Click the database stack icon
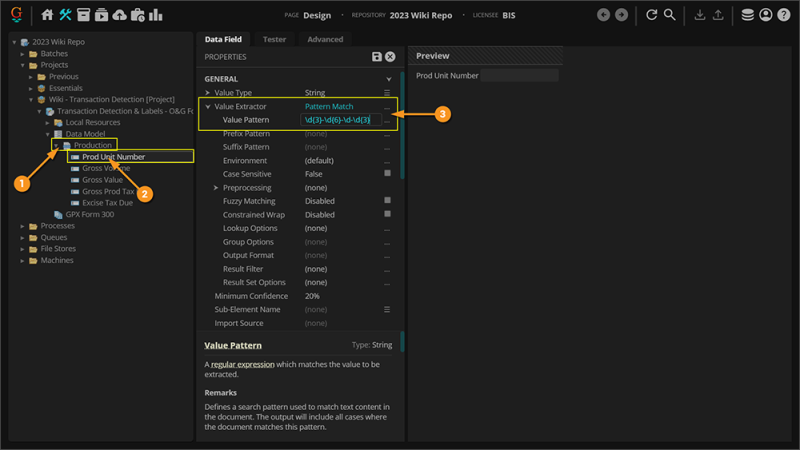 click(747, 15)
